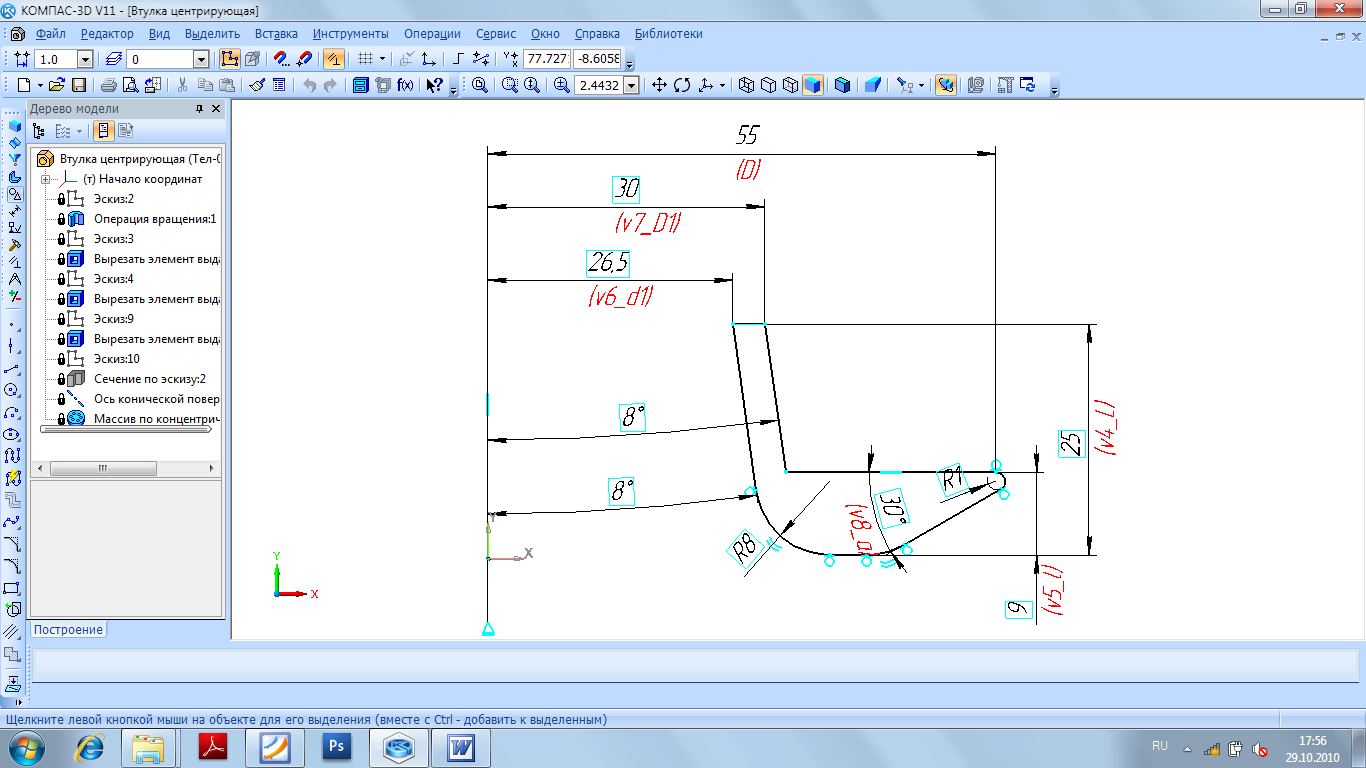Image resolution: width=1366 pixels, height=768 pixels.
Task: Pin the Дерево модели panel
Action: tap(199, 109)
